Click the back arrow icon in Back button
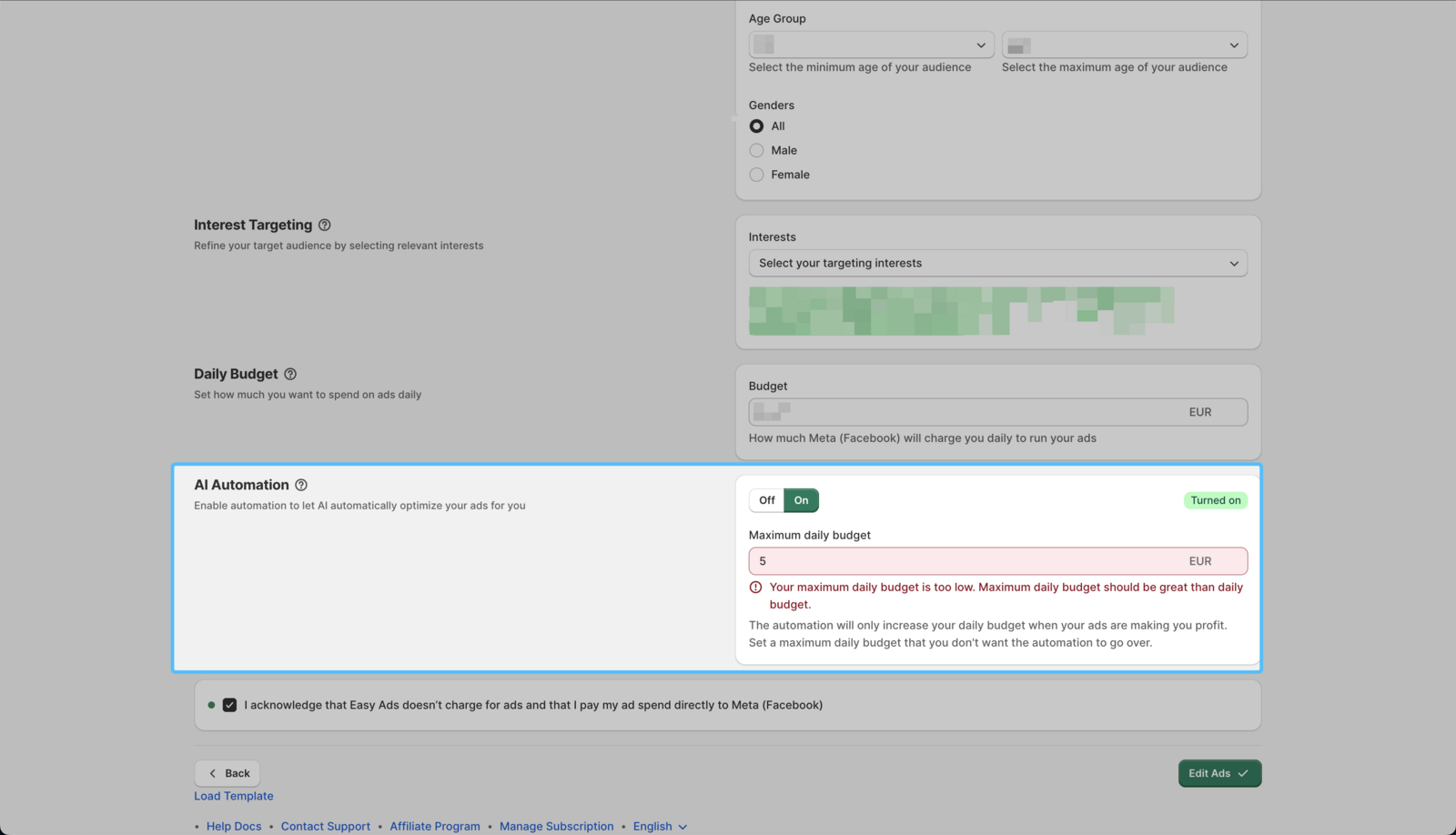This screenshot has height=835, width=1456. pyautogui.click(x=211, y=772)
